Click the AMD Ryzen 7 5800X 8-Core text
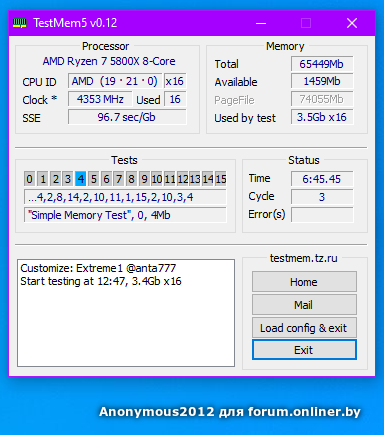 coord(109,61)
